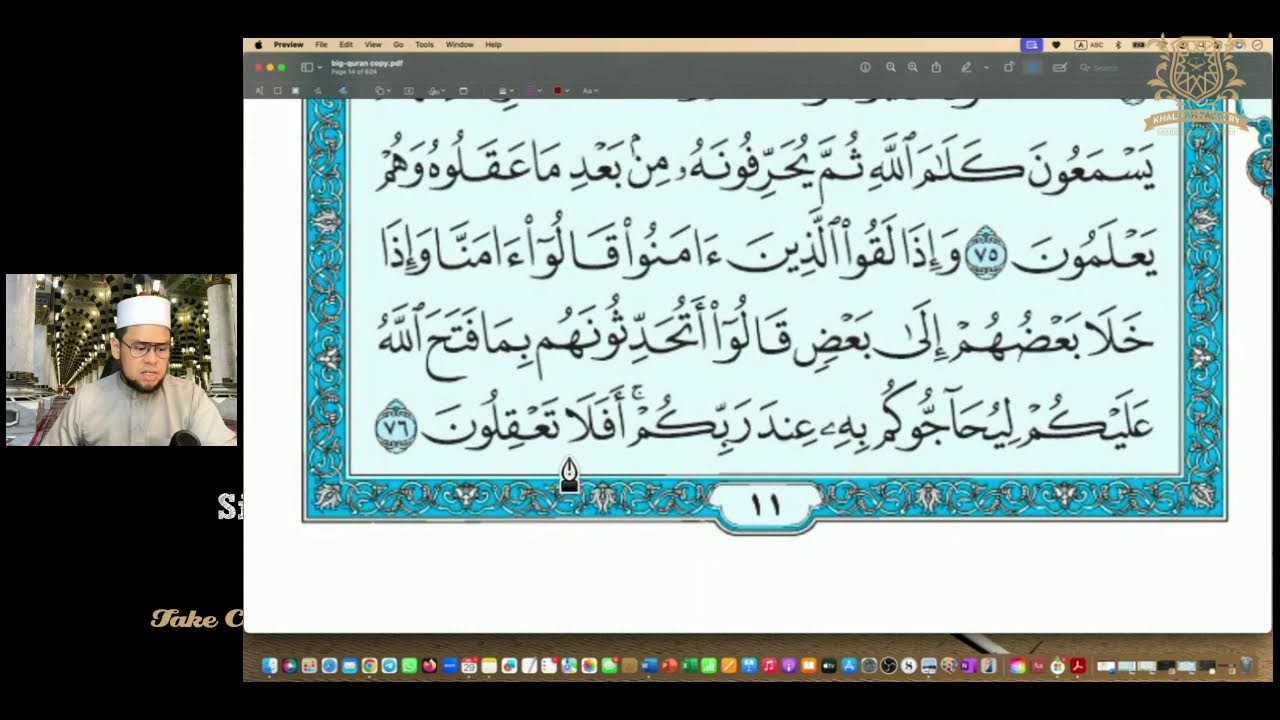Click the big-quran copy.pdf document title
The height and width of the screenshot is (720, 1280).
pos(367,63)
